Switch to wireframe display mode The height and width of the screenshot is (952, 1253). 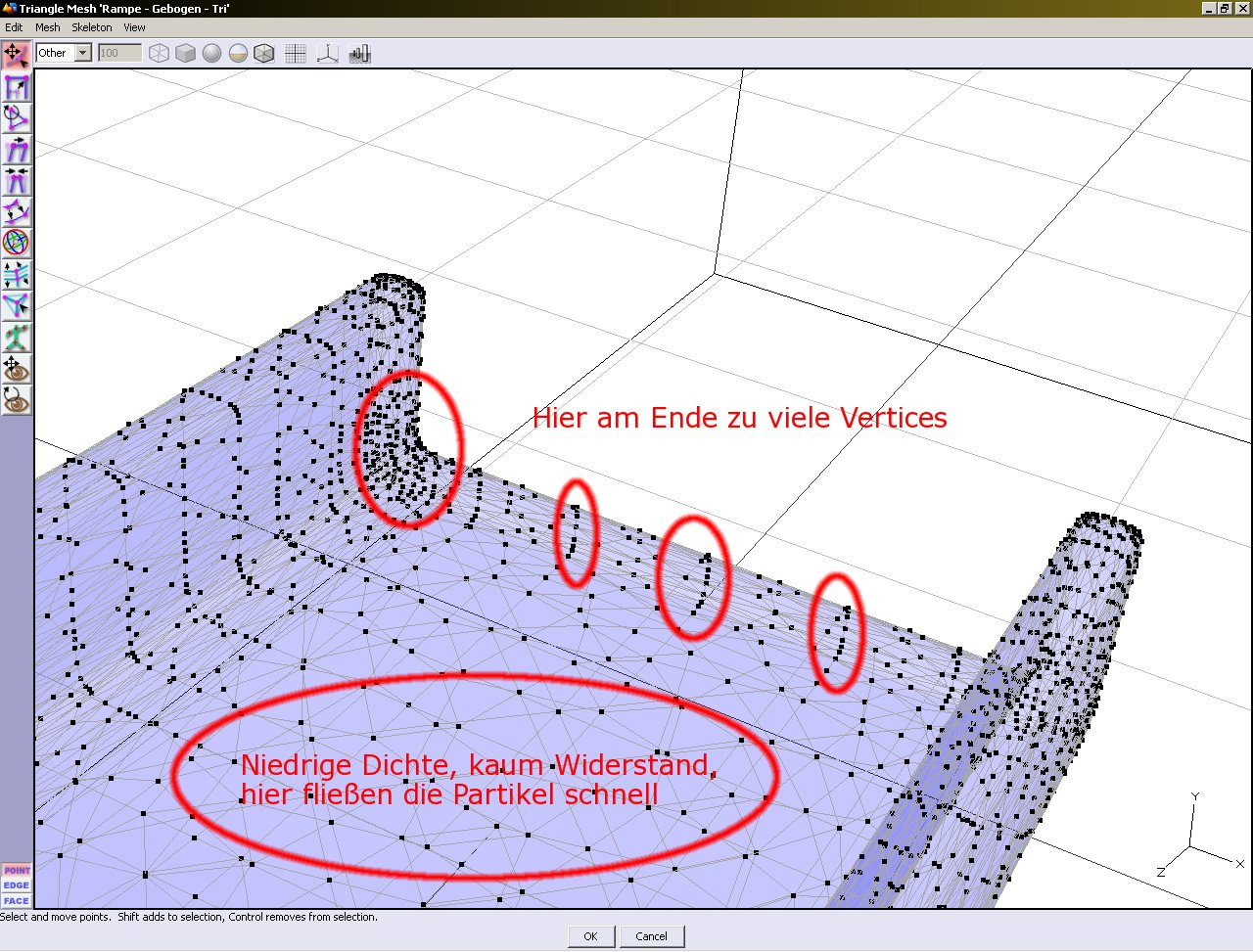[159, 53]
